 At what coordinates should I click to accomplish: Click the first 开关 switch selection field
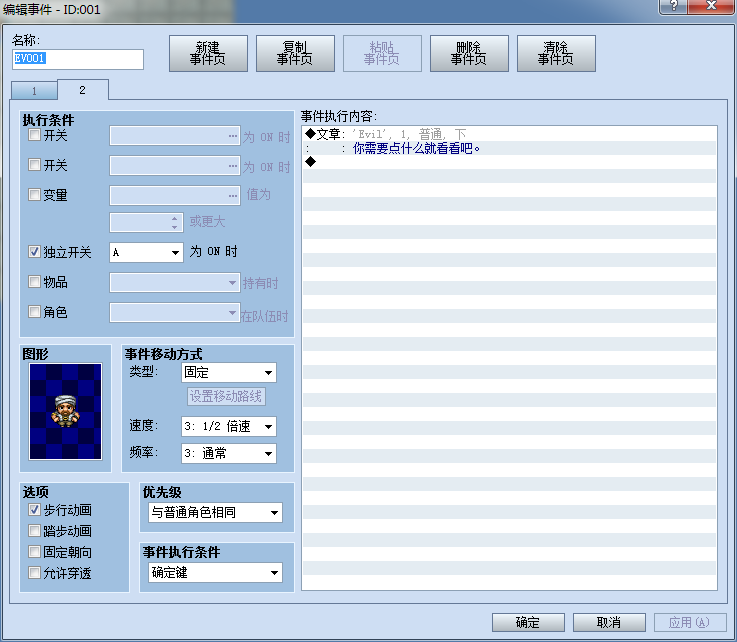pos(175,136)
